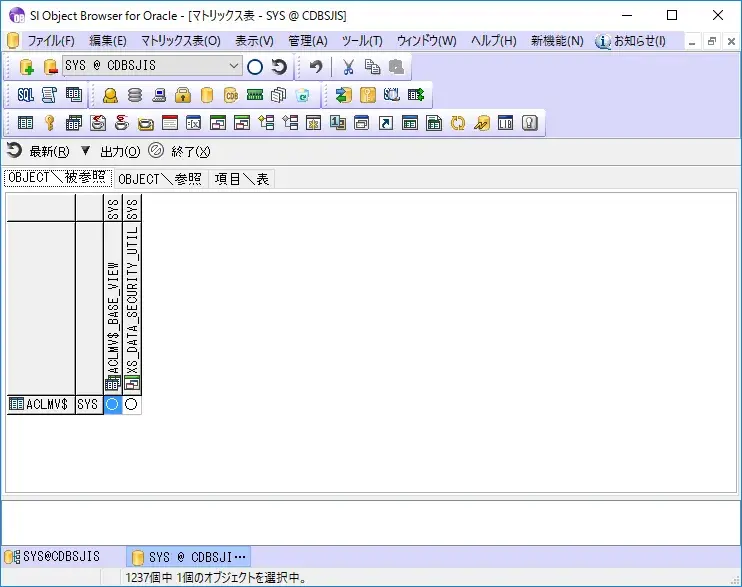Screen dimensions: 742x587
Task: Select the ACLMV$_BASE_VIEW matrix circle cell
Action: [x=113, y=405]
